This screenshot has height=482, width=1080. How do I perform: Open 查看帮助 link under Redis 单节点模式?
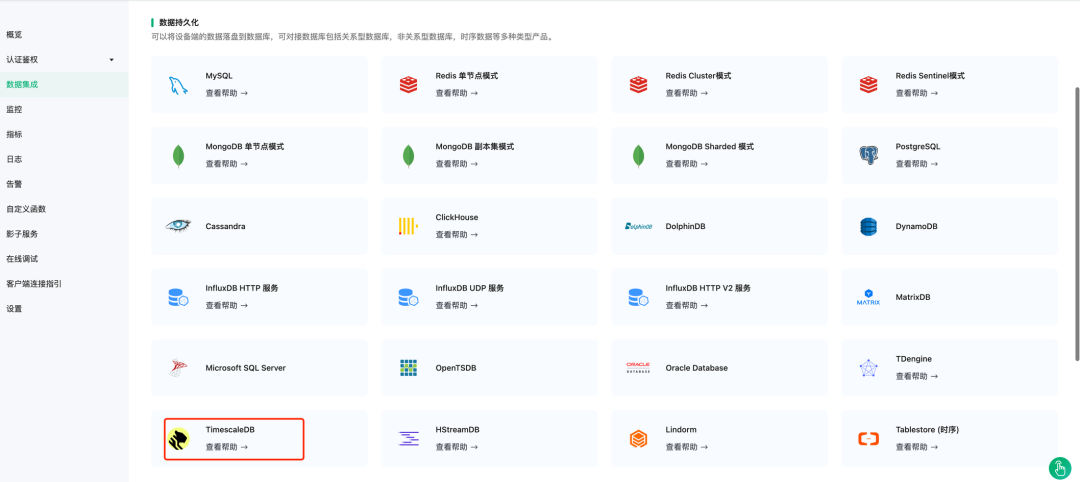coord(456,93)
